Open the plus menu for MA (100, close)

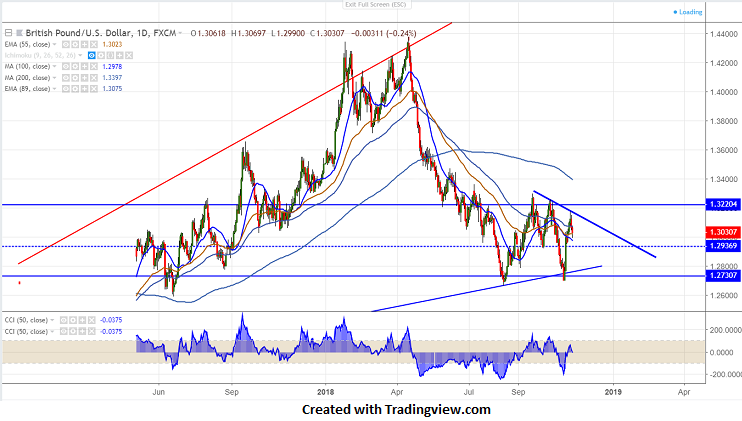[x=84, y=67]
